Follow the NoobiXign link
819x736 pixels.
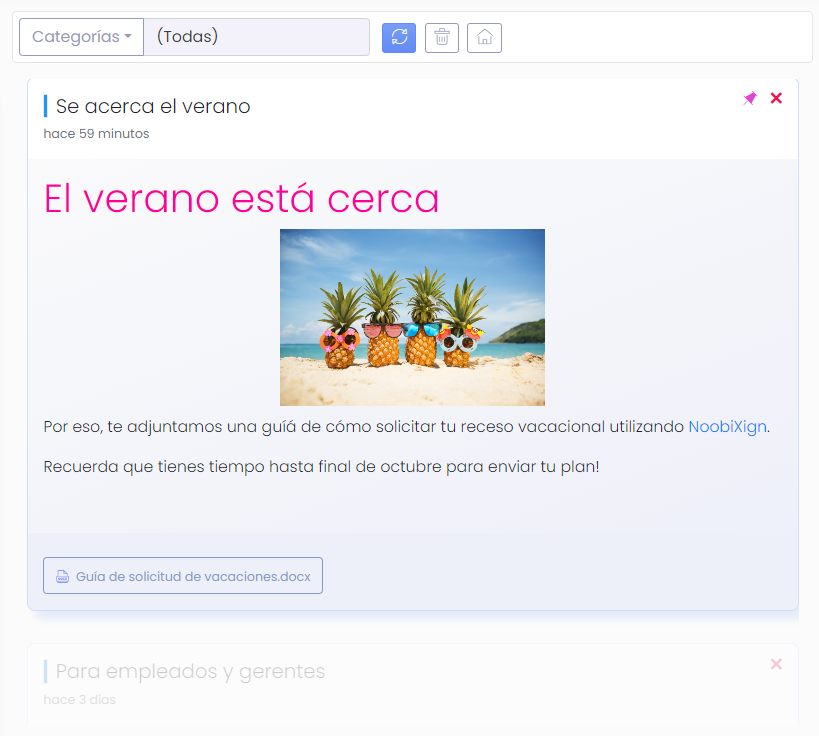click(x=727, y=427)
